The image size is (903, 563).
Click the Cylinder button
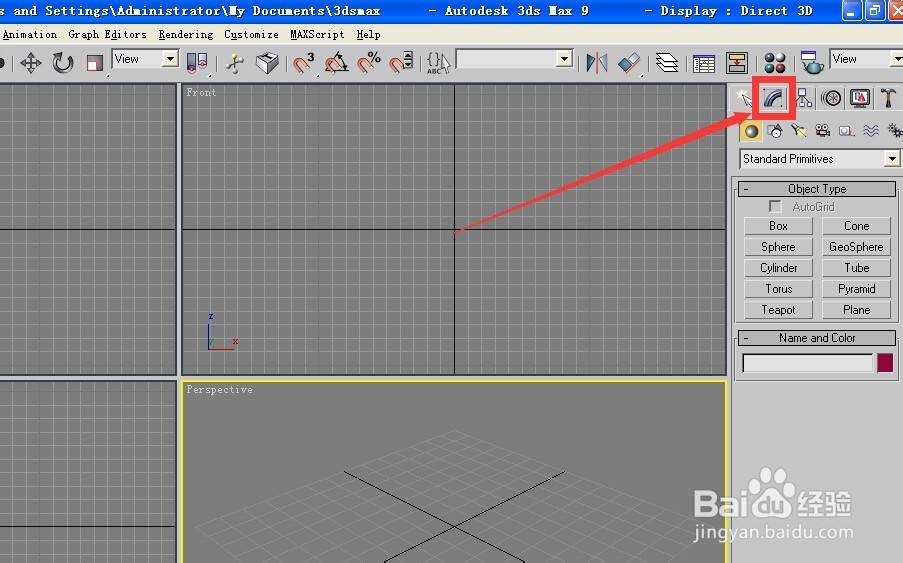(x=778, y=268)
